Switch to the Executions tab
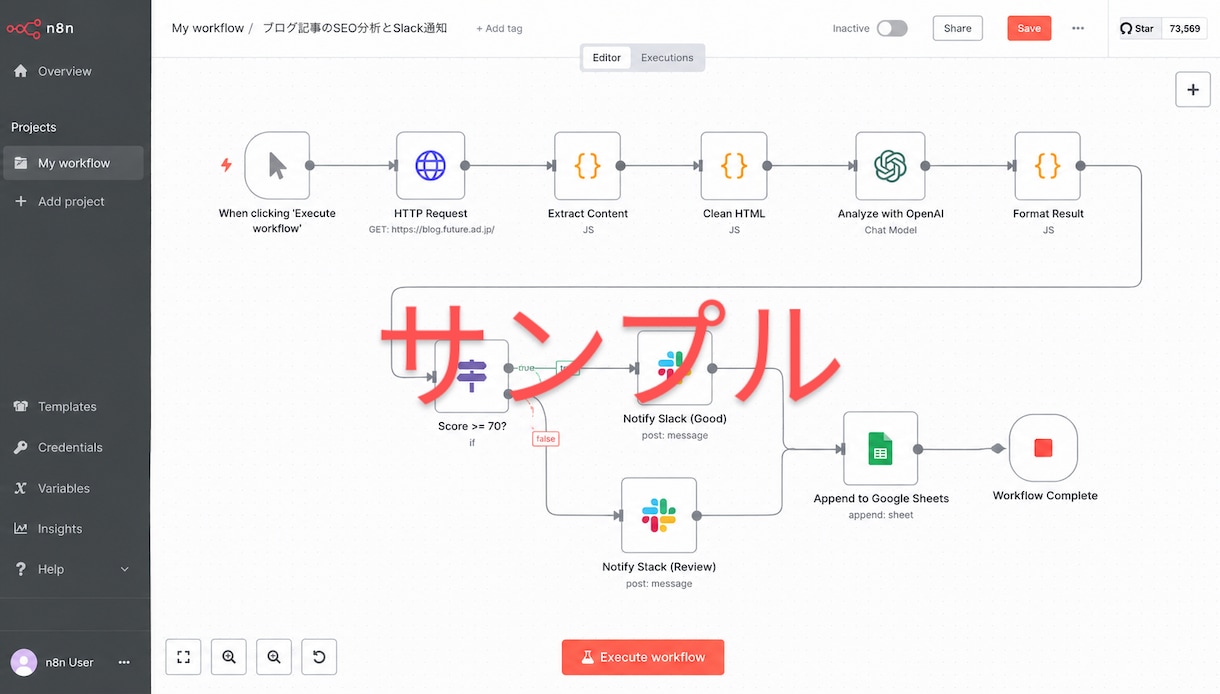 coord(667,58)
